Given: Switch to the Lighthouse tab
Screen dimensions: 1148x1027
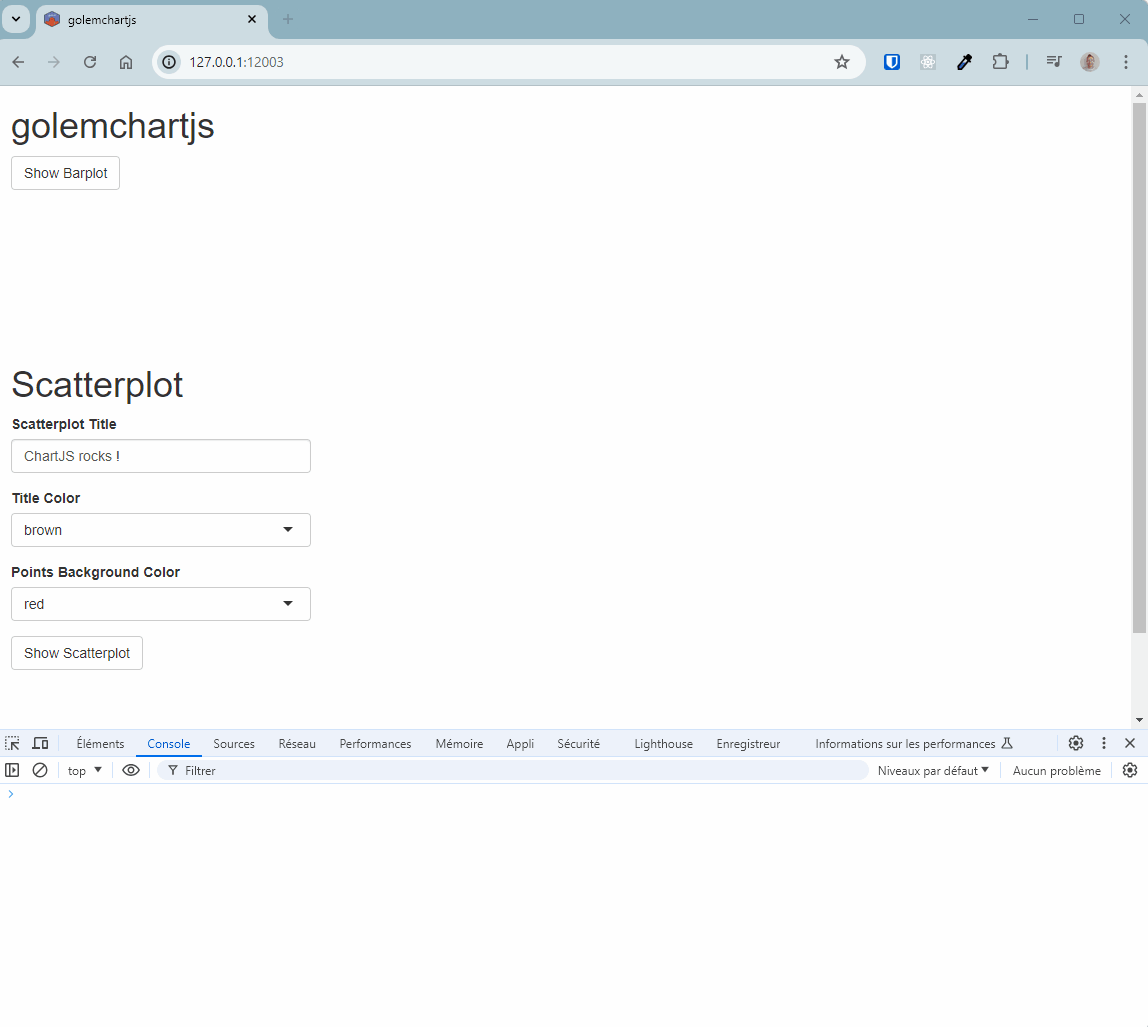Looking at the screenshot, I should tap(663, 744).
